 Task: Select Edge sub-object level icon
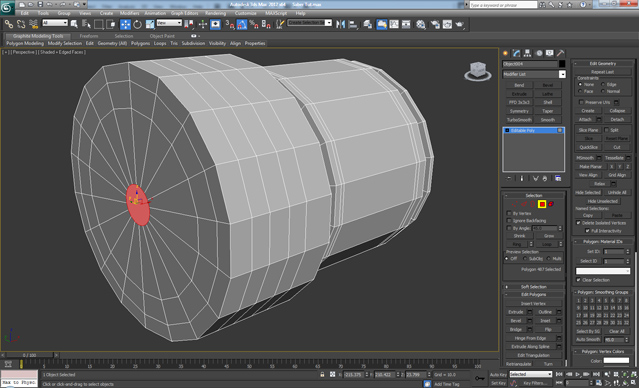coord(524,204)
